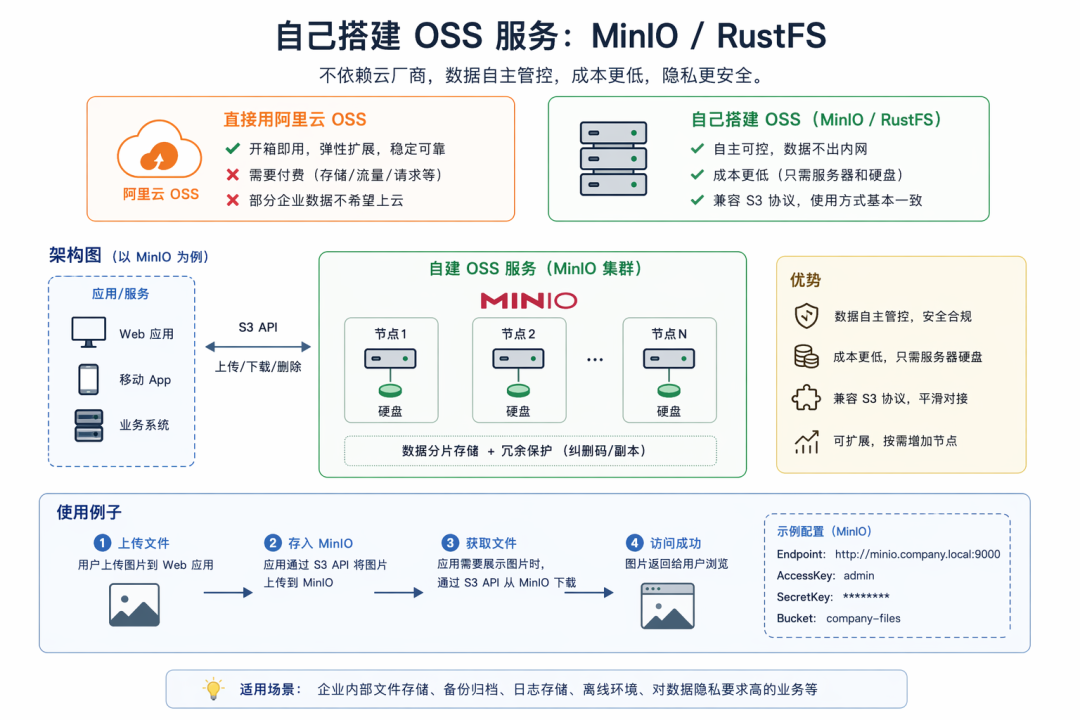This screenshot has height=720, width=1080.
Task: Click the puzzle piece icon beside 兼容 S3 协议
Action: pos(806,398)
